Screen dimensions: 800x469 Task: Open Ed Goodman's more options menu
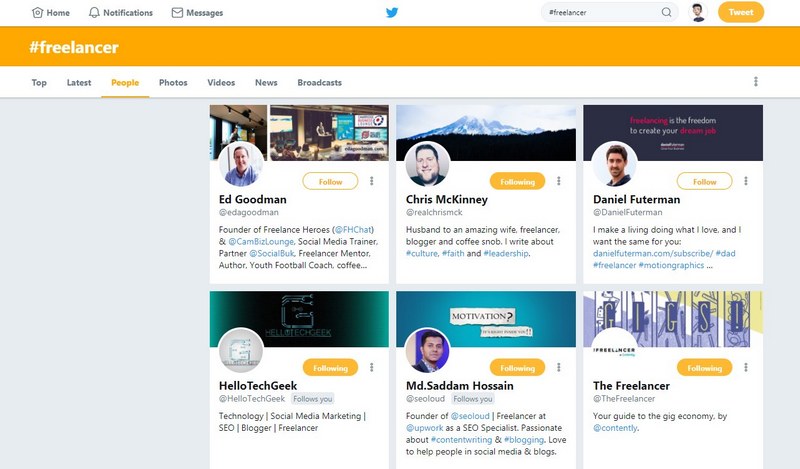371,181
